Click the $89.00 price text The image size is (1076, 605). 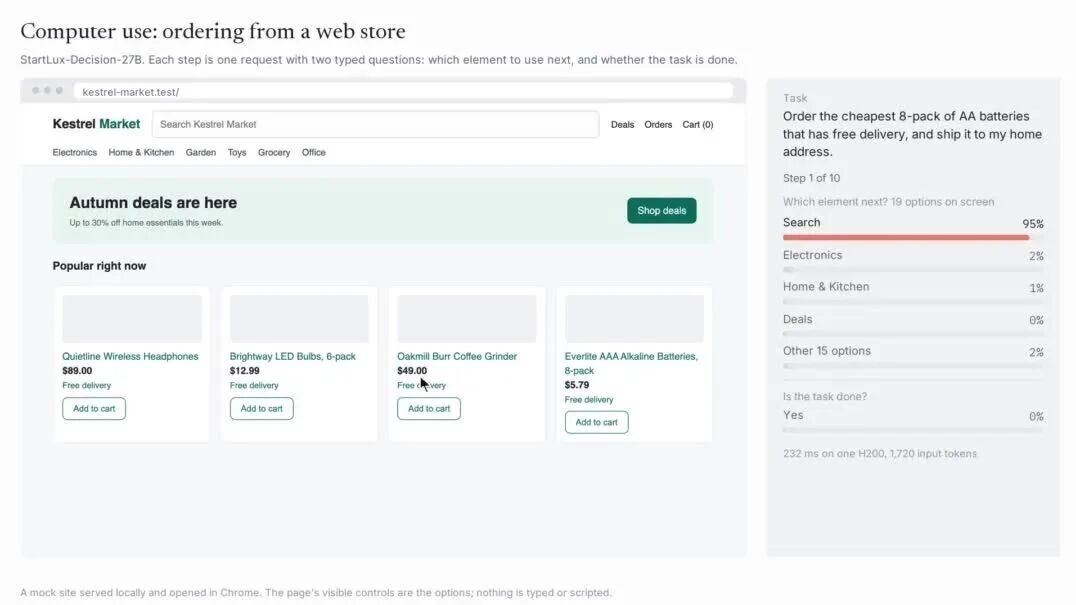click(x=77, y=371)
